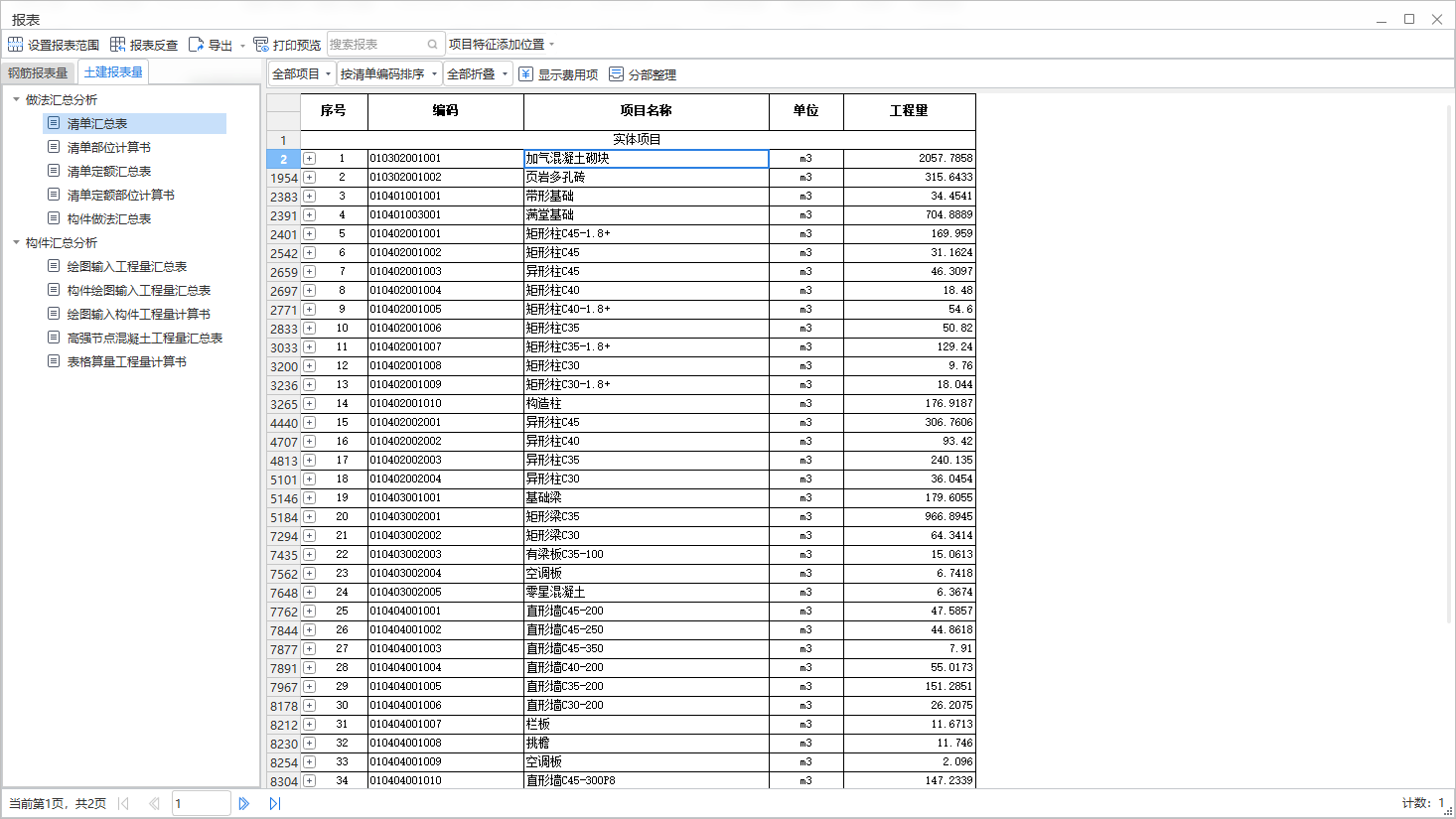
Task: Click the 项目名称 column header
Action: click(x=647, y=111)
